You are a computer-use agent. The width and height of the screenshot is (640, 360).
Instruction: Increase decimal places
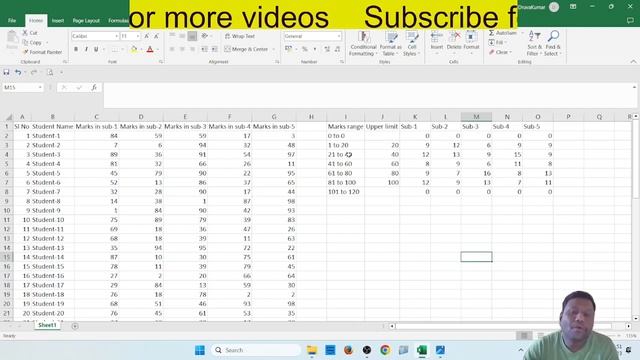click(327, 49)
